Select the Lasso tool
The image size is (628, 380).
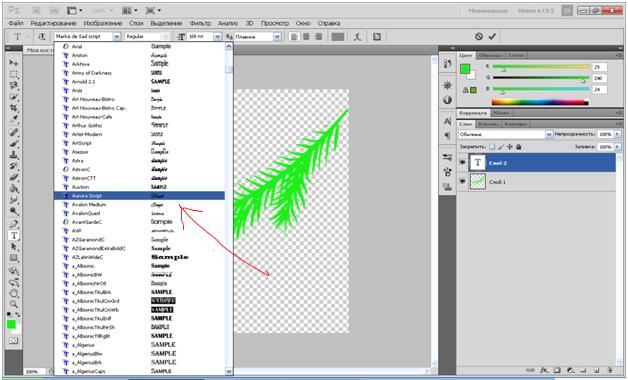(x=14, y=85)
